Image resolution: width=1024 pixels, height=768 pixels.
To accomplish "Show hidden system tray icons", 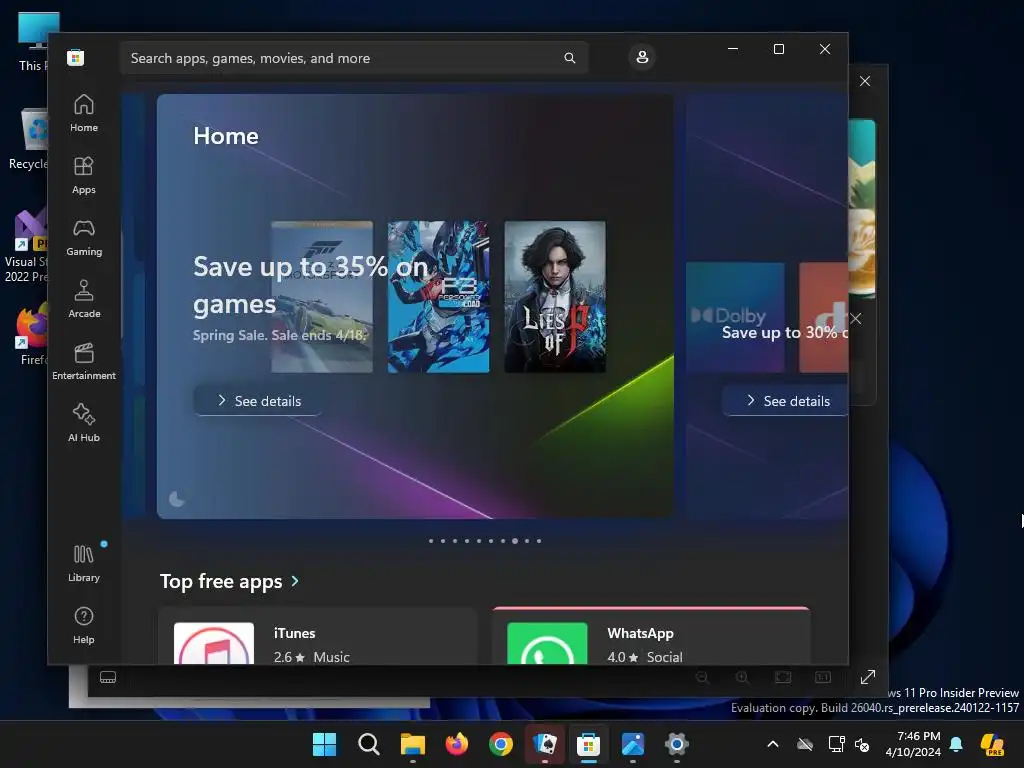I will tap(773, 744).
